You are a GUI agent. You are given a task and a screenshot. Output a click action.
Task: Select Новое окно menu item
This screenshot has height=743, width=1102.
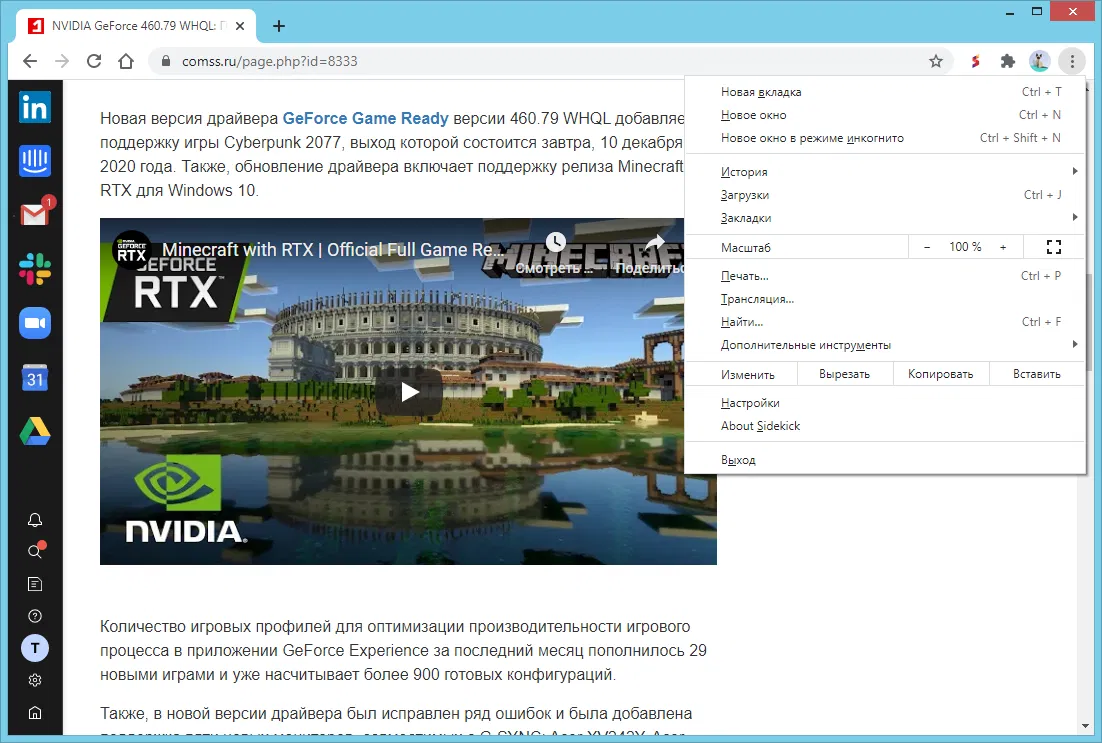tap(885, 115)
